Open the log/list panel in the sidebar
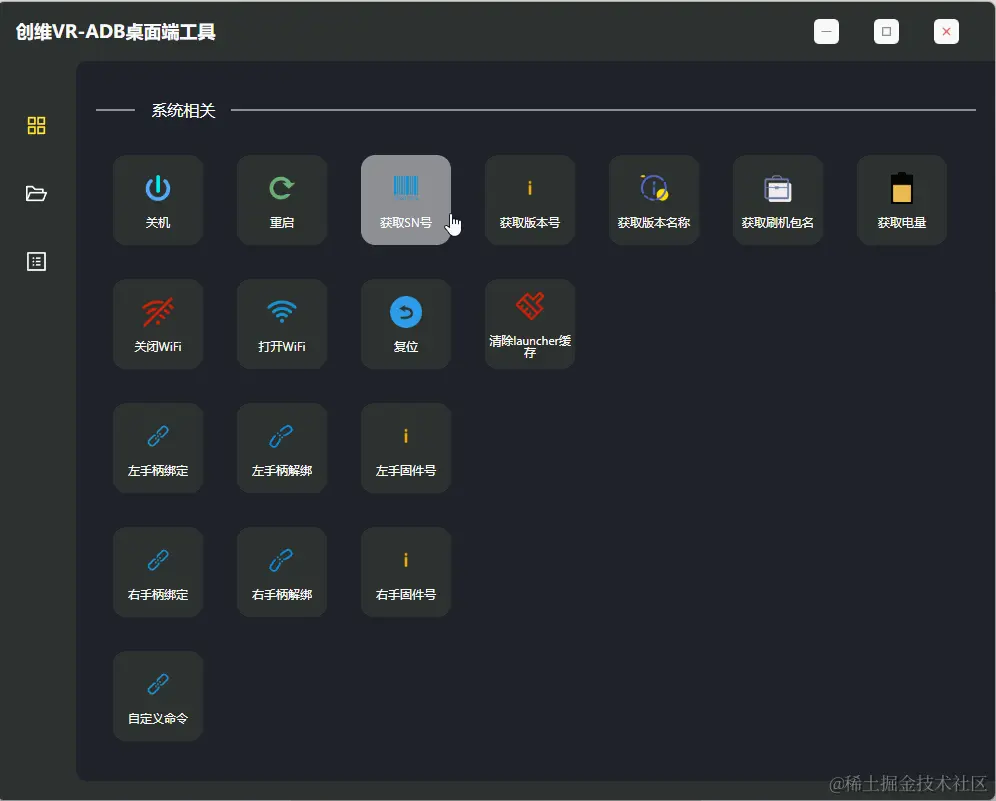 click(36, 261)
